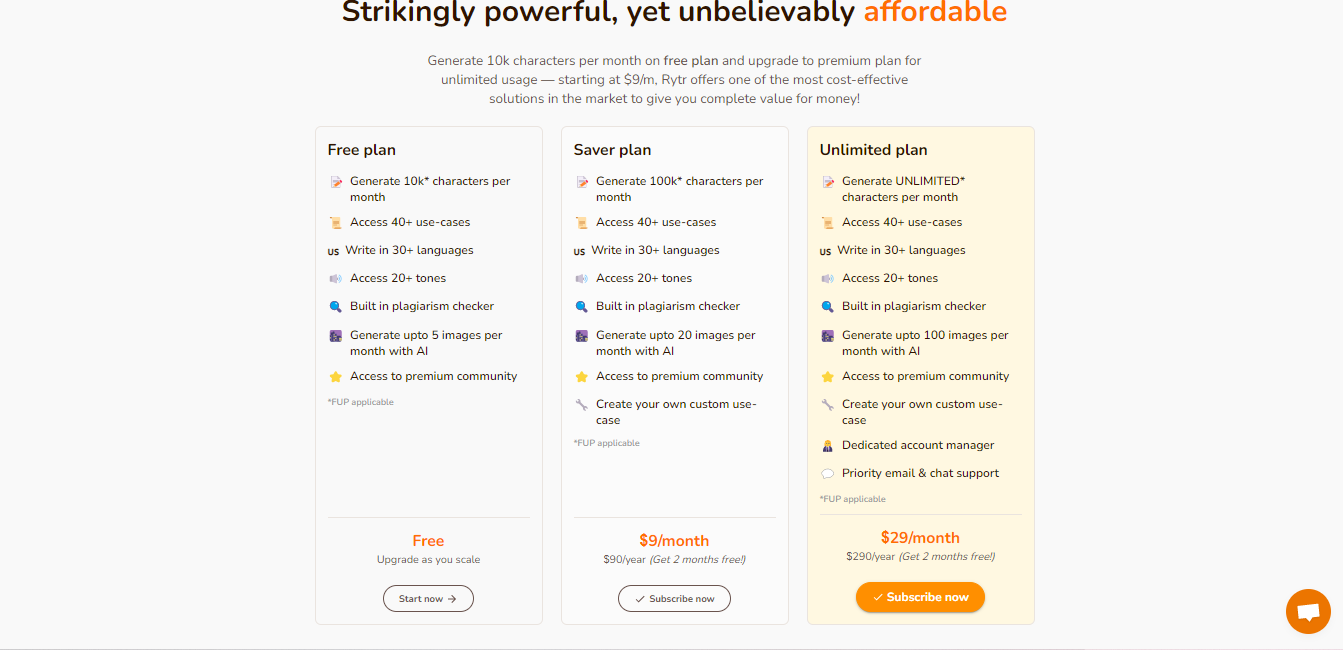Open the orange chat support bubble
Viewport: 1343px width, 650px height.
pos(1308,611)
